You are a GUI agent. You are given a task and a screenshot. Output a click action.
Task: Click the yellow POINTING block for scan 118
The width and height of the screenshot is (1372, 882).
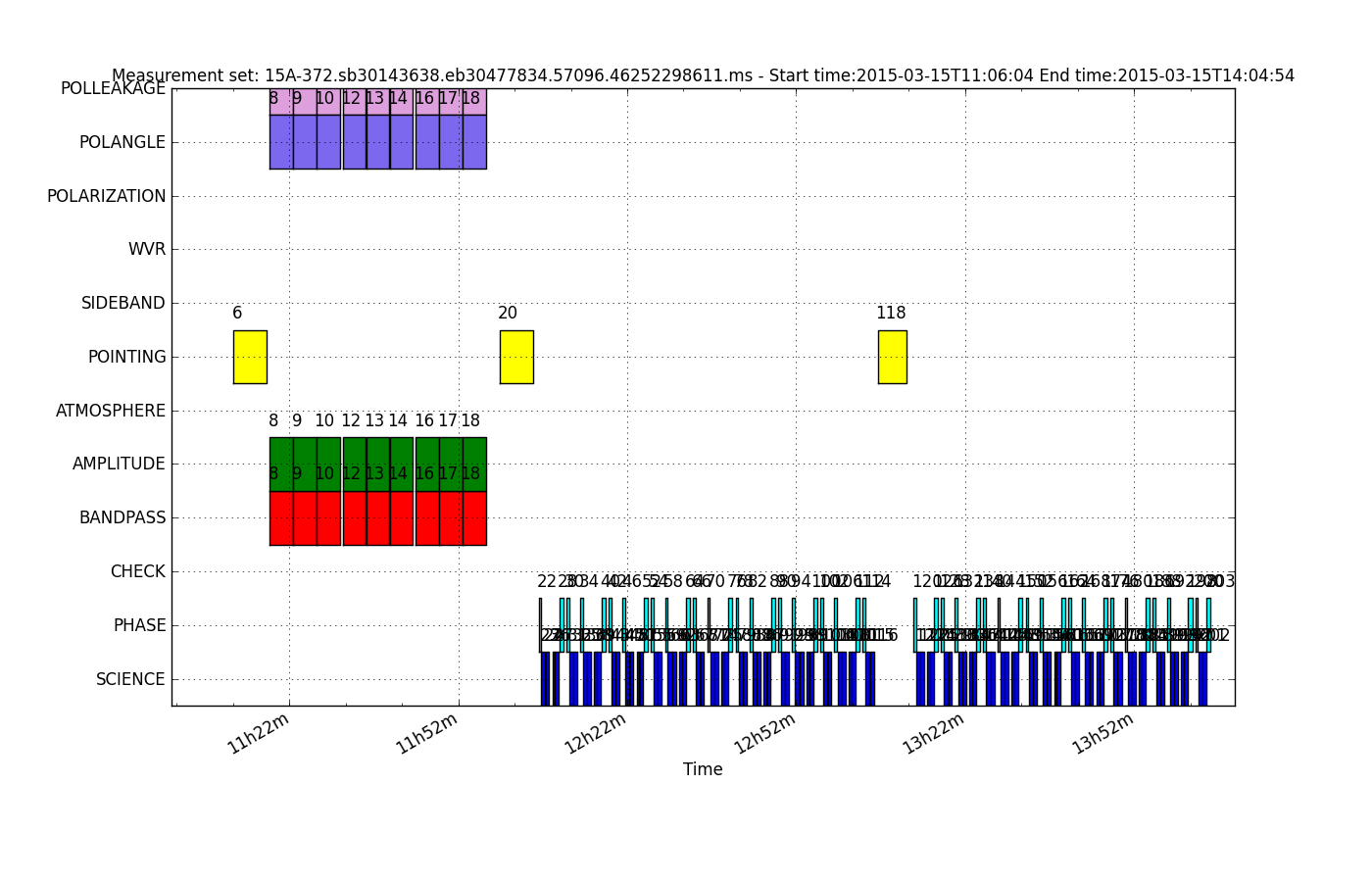892,357
